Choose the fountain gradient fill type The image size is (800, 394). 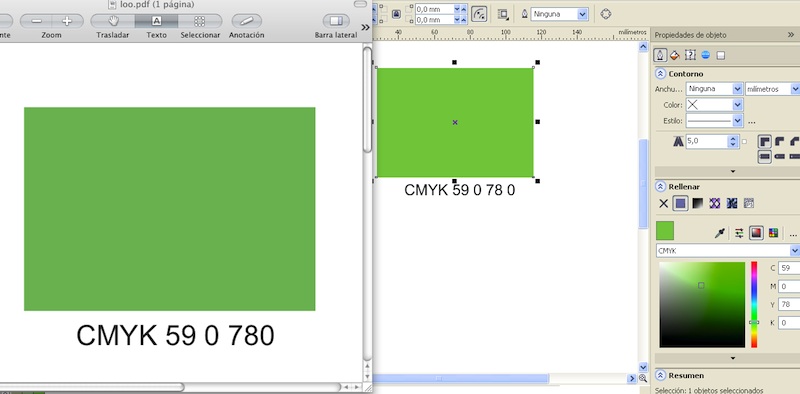click(x=697, y=204)
